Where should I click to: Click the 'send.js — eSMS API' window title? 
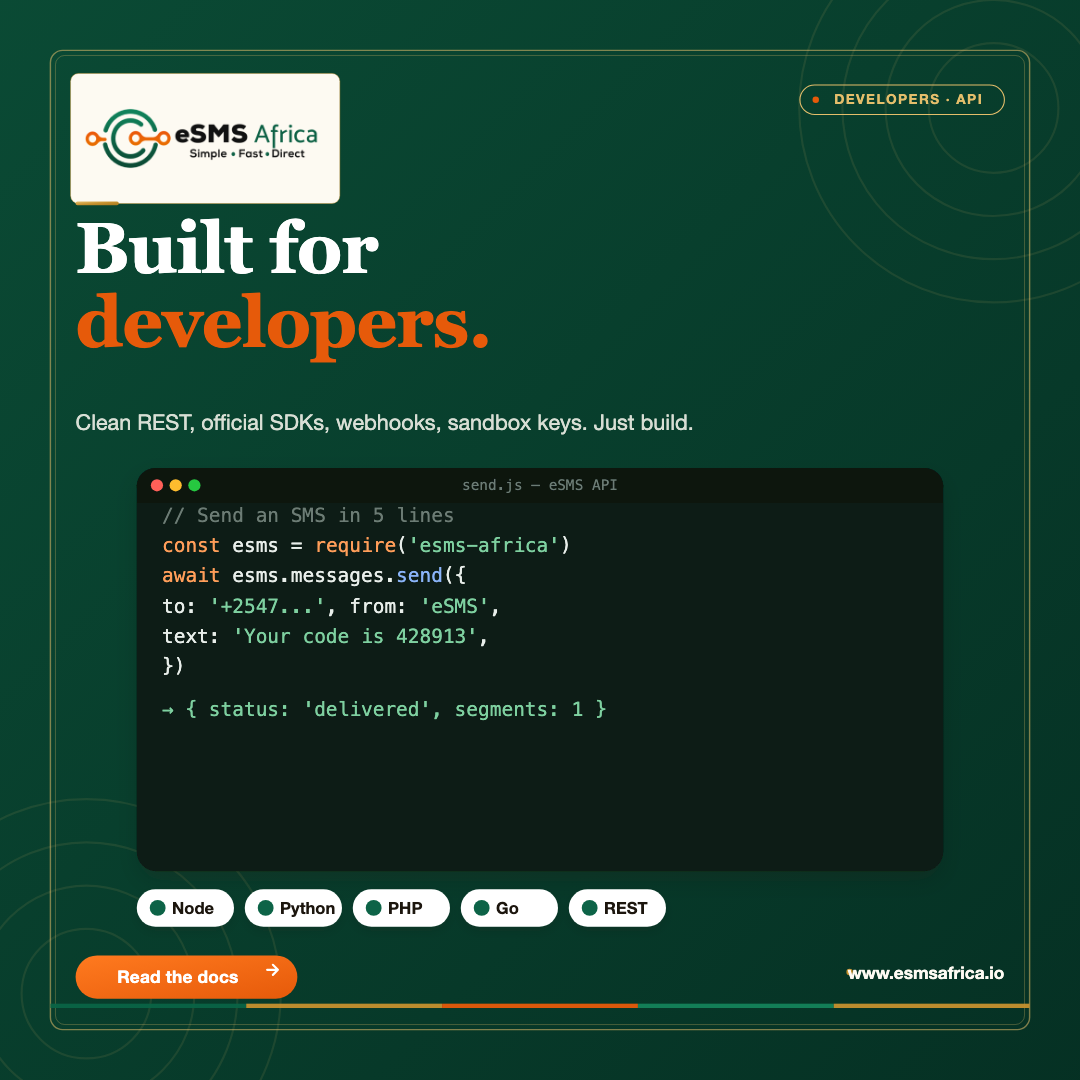(539, 485)
